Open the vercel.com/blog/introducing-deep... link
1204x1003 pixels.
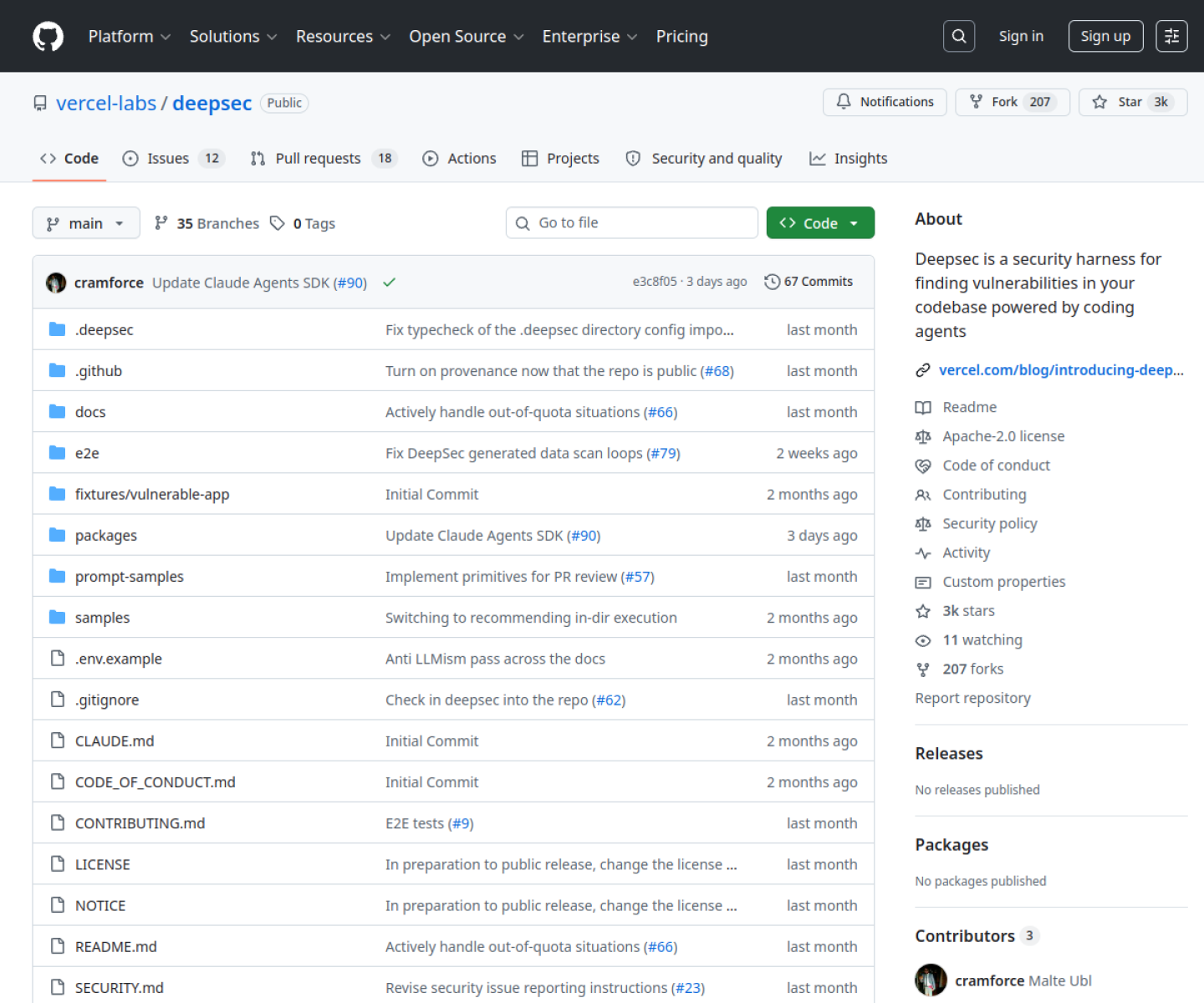click(1061, 370)
